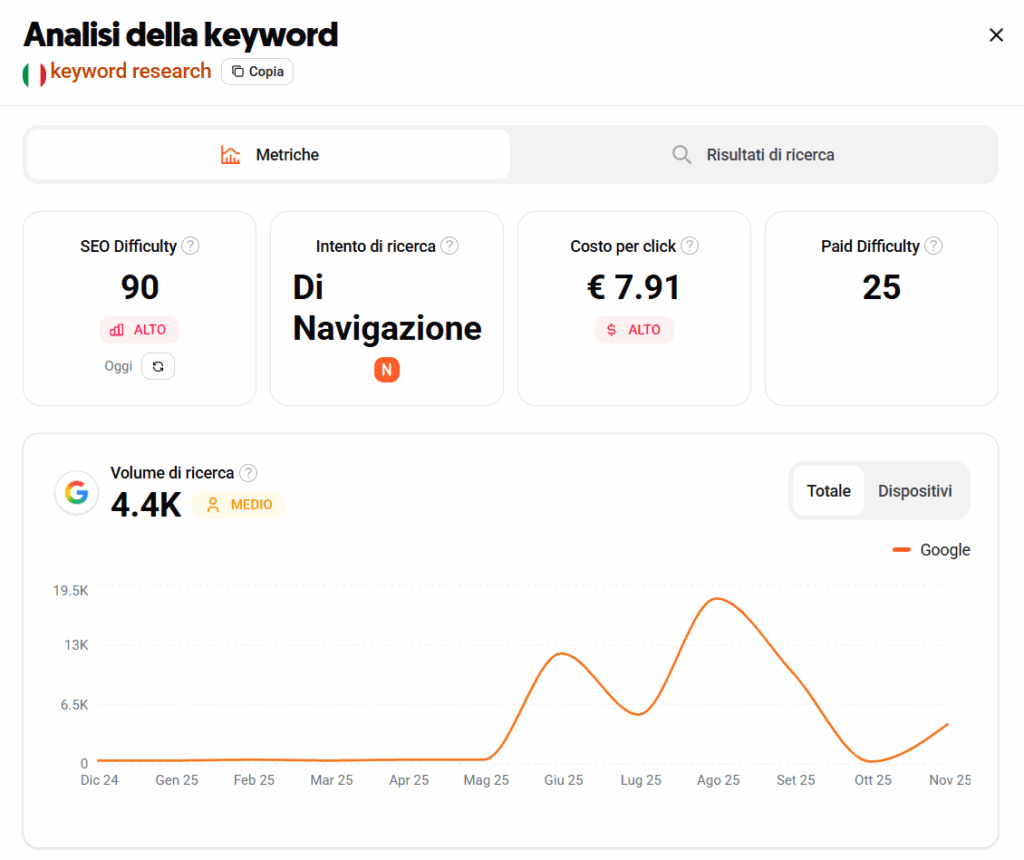
Task: Click the August 2025 peak on the trend chart
Action: point(718,598)
